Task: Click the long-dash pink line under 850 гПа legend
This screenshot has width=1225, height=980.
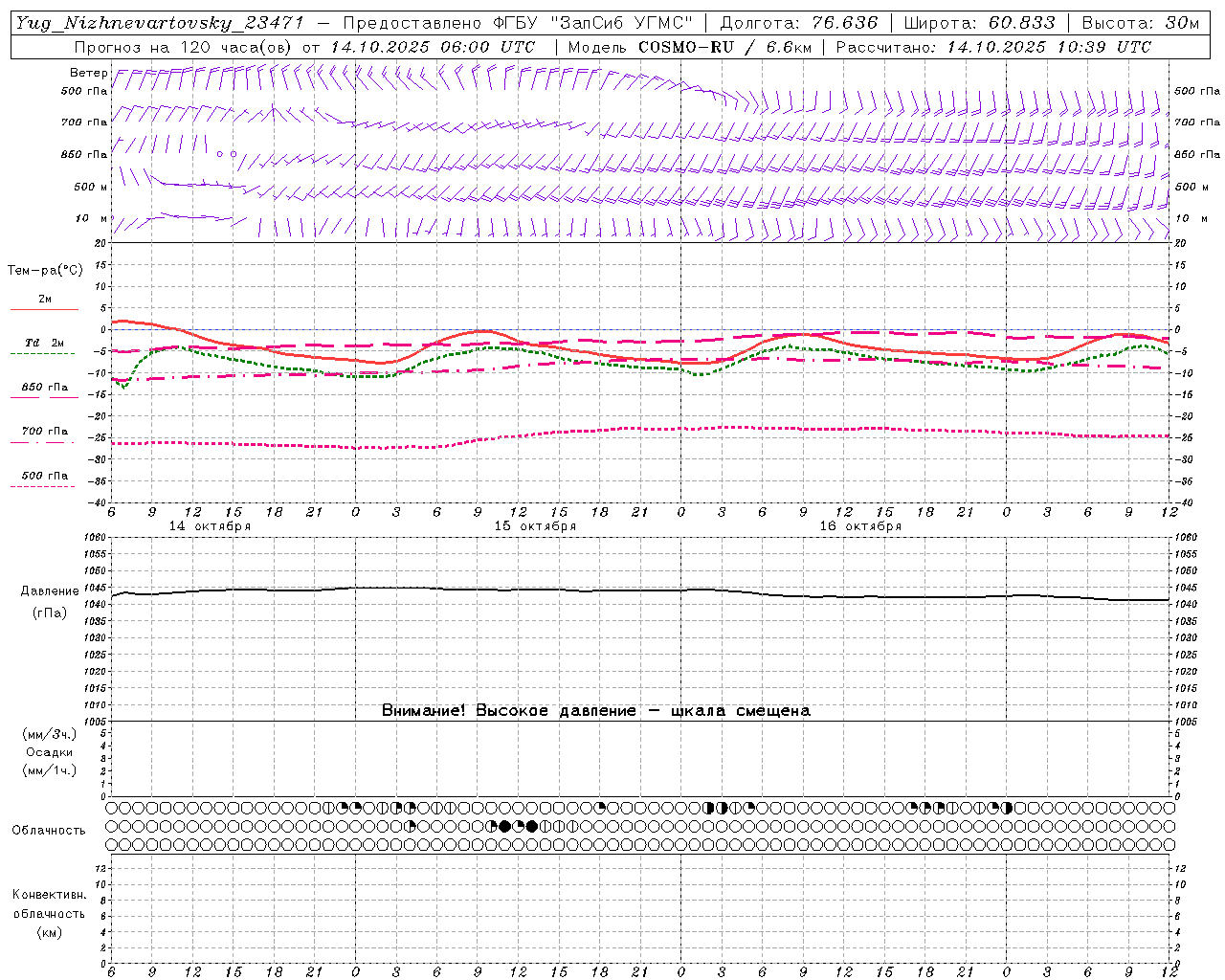Action: (44, 398)
